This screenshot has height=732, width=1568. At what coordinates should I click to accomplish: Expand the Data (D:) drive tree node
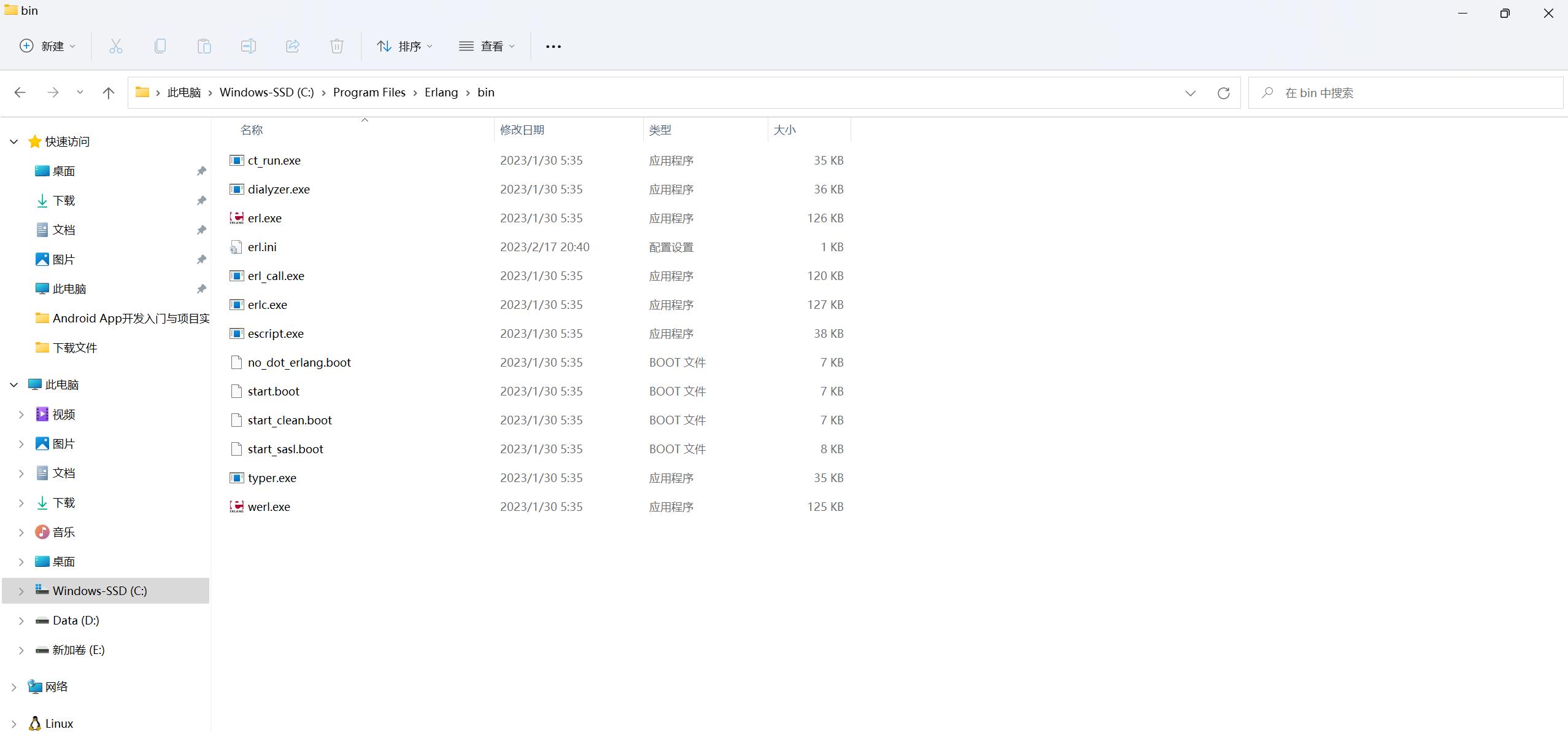[21, 621]
